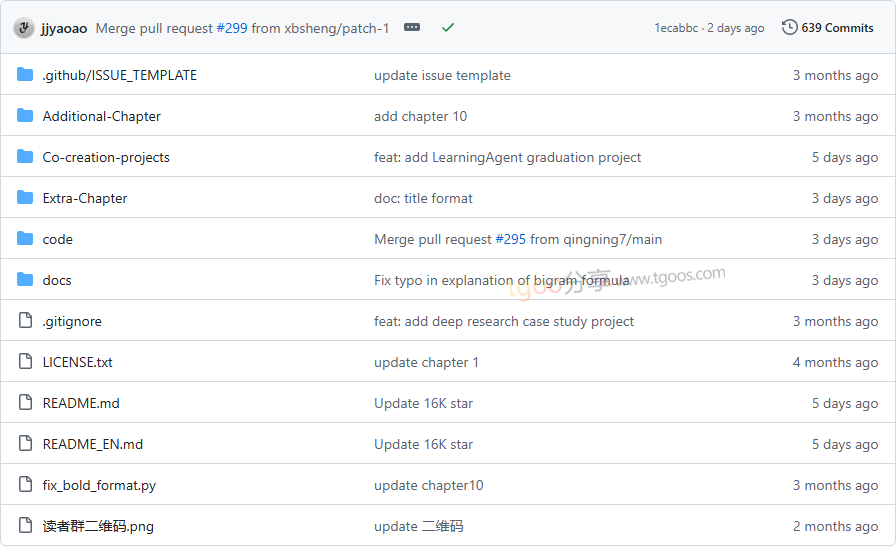This screenshot has height=546, width=896.
Task: Click file icon beside fix_bold_format.py
Action: pyautogui.click(x=25, y=485)
